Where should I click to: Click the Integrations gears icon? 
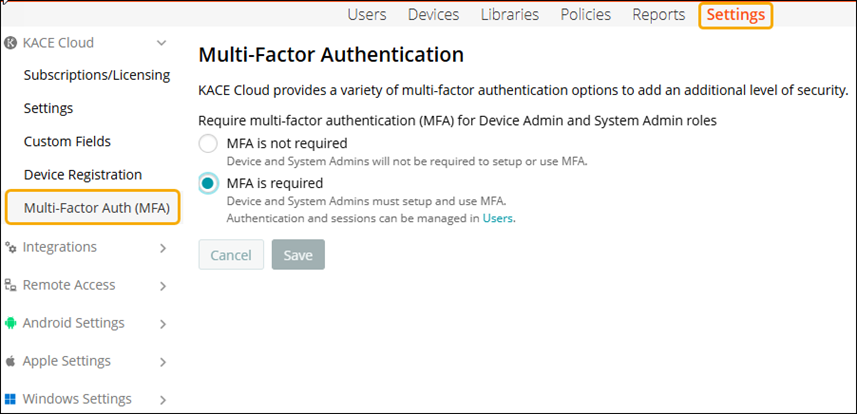11,247
